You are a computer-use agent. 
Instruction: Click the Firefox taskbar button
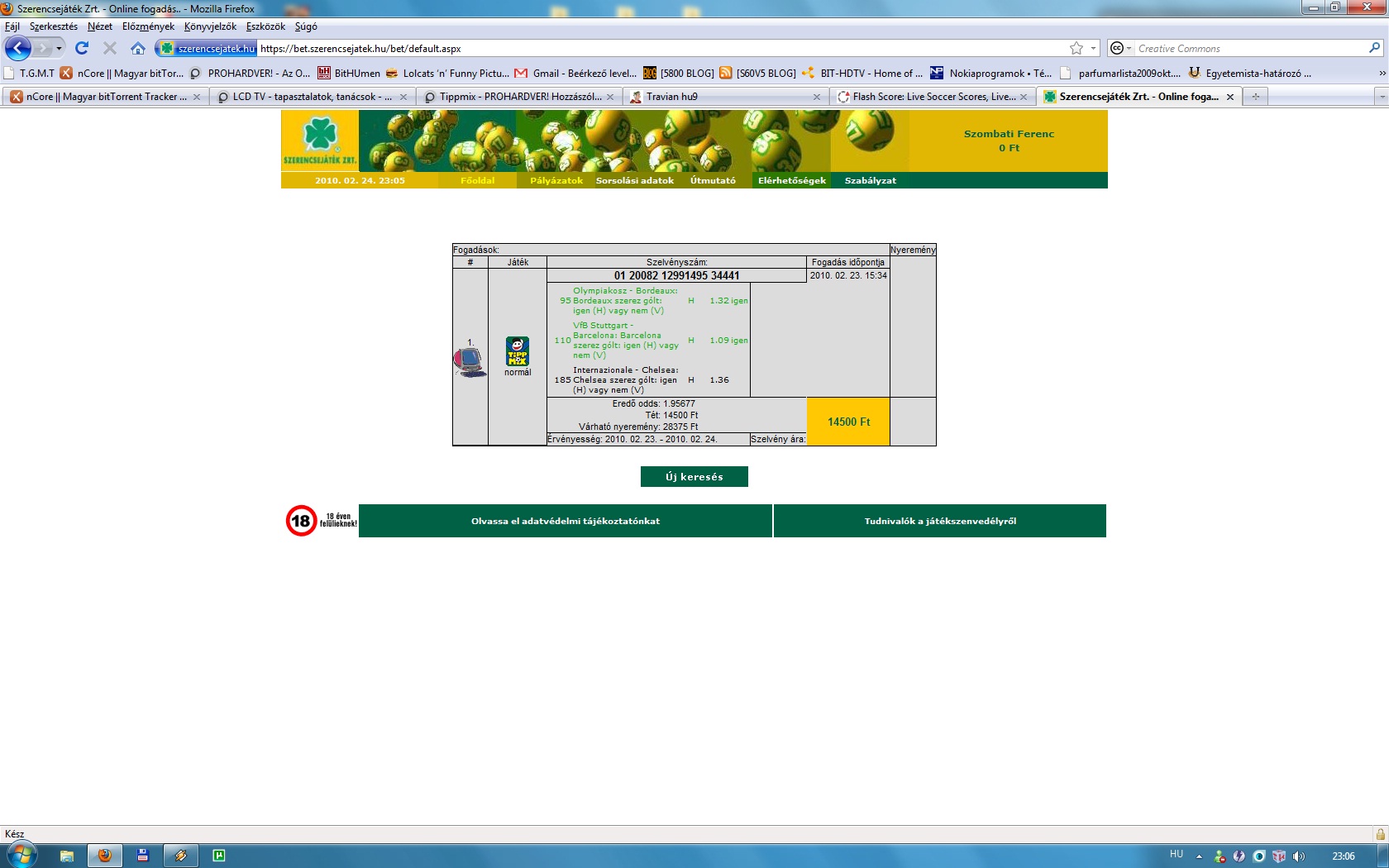click(105, 856)
